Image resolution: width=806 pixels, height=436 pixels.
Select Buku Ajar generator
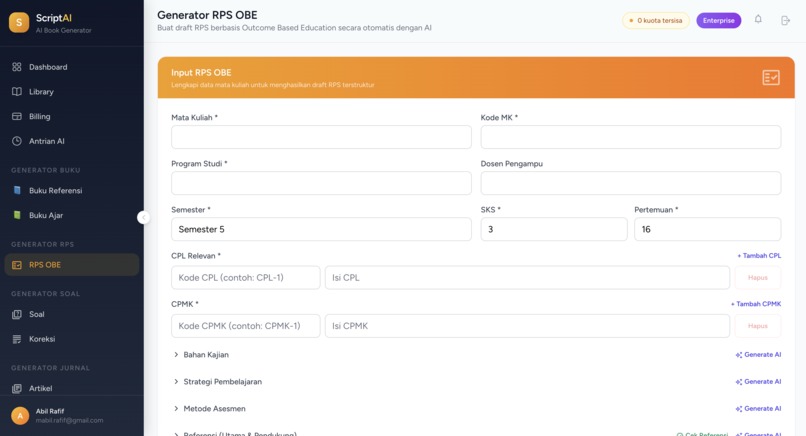click(x=72, y=215)
